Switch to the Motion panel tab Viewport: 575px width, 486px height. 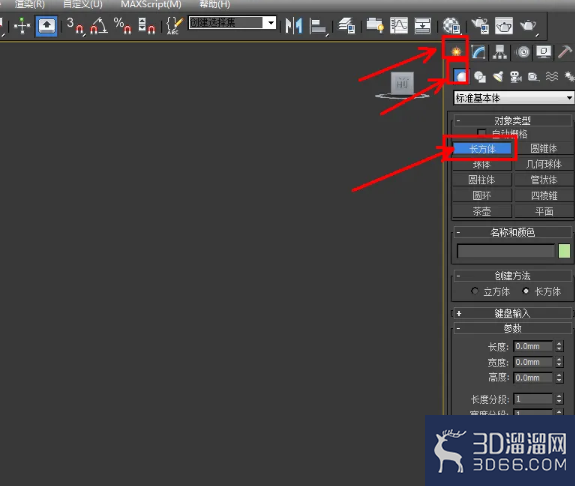(x=523, y=52)
